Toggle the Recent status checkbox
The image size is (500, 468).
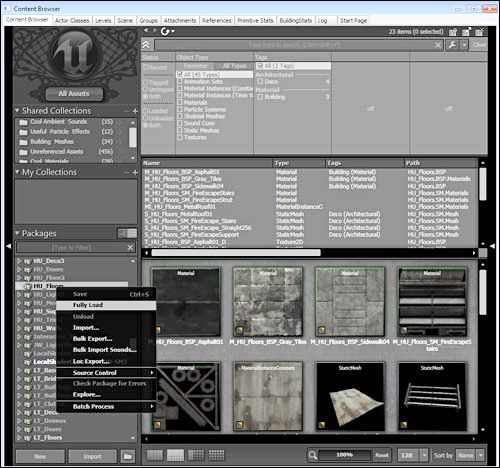click(146, 67)
